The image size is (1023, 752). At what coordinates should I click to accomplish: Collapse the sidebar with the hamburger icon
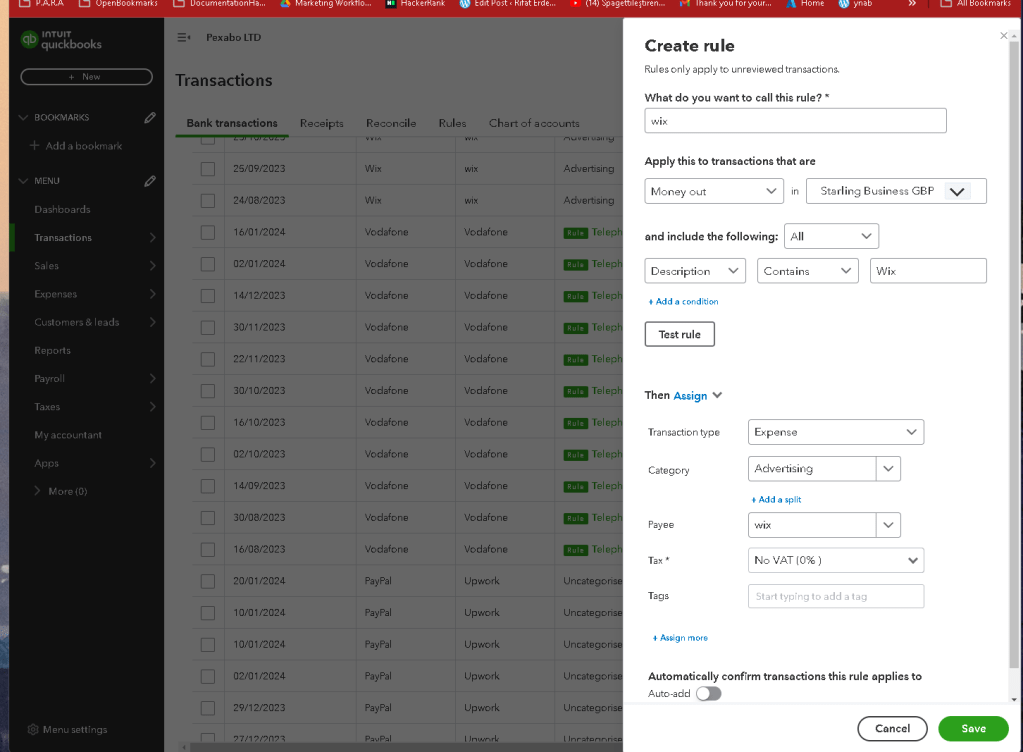tap(184, 38)
